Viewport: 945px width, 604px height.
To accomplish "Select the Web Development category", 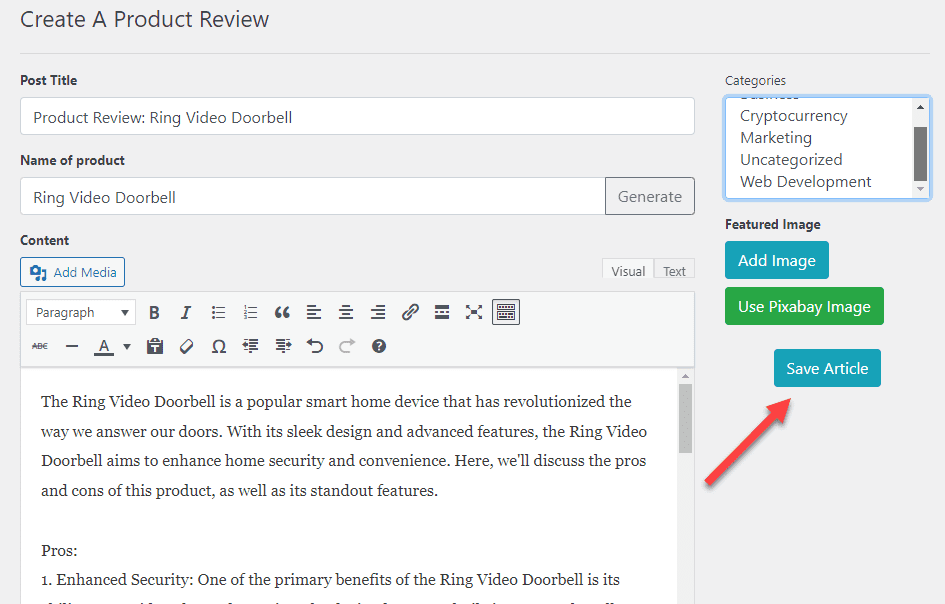I will (806, 181).
